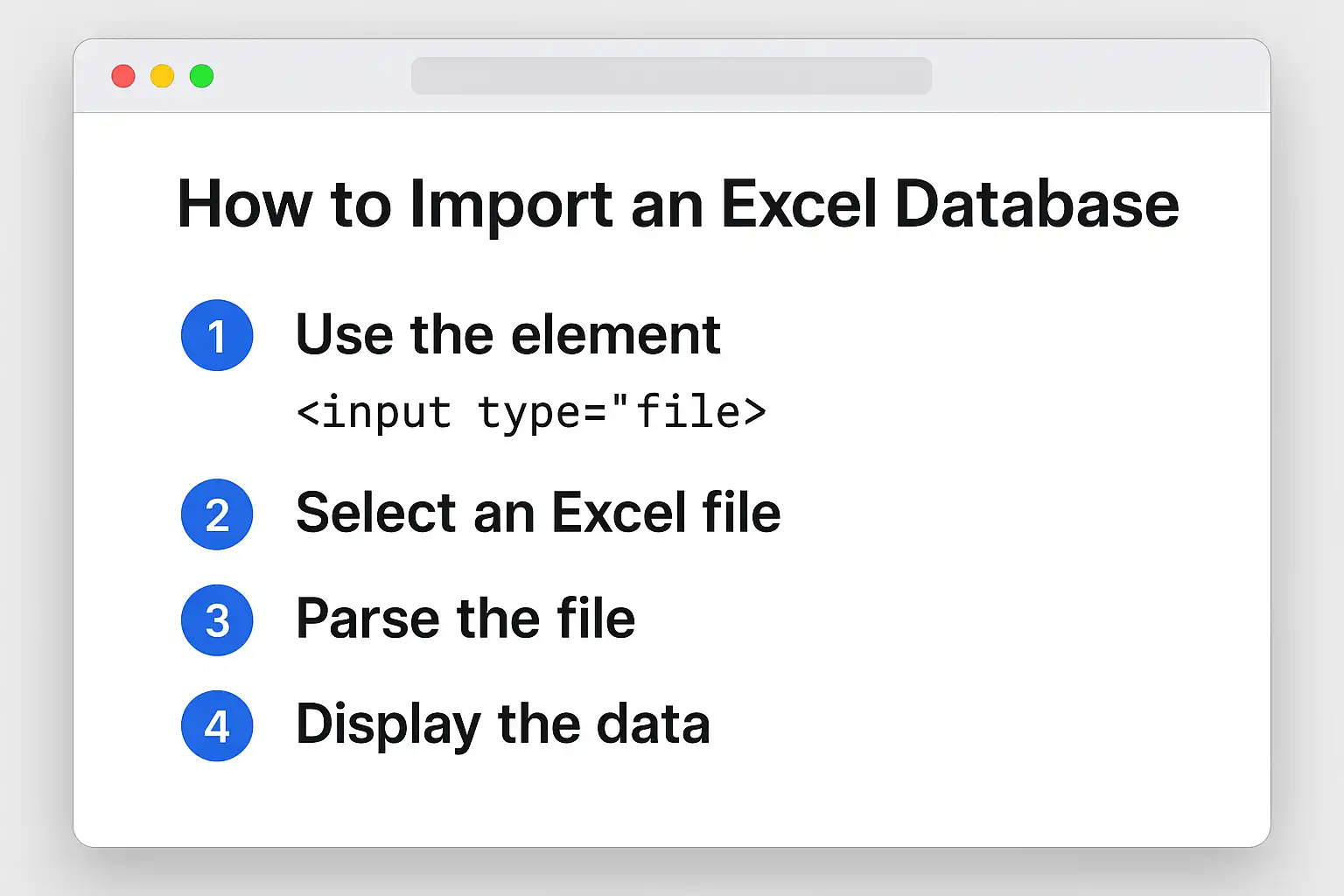The height and width of the screenshot is (896, 1344).
Task: Click the blue step 4 circle icon
Action: tap(217, 725)
